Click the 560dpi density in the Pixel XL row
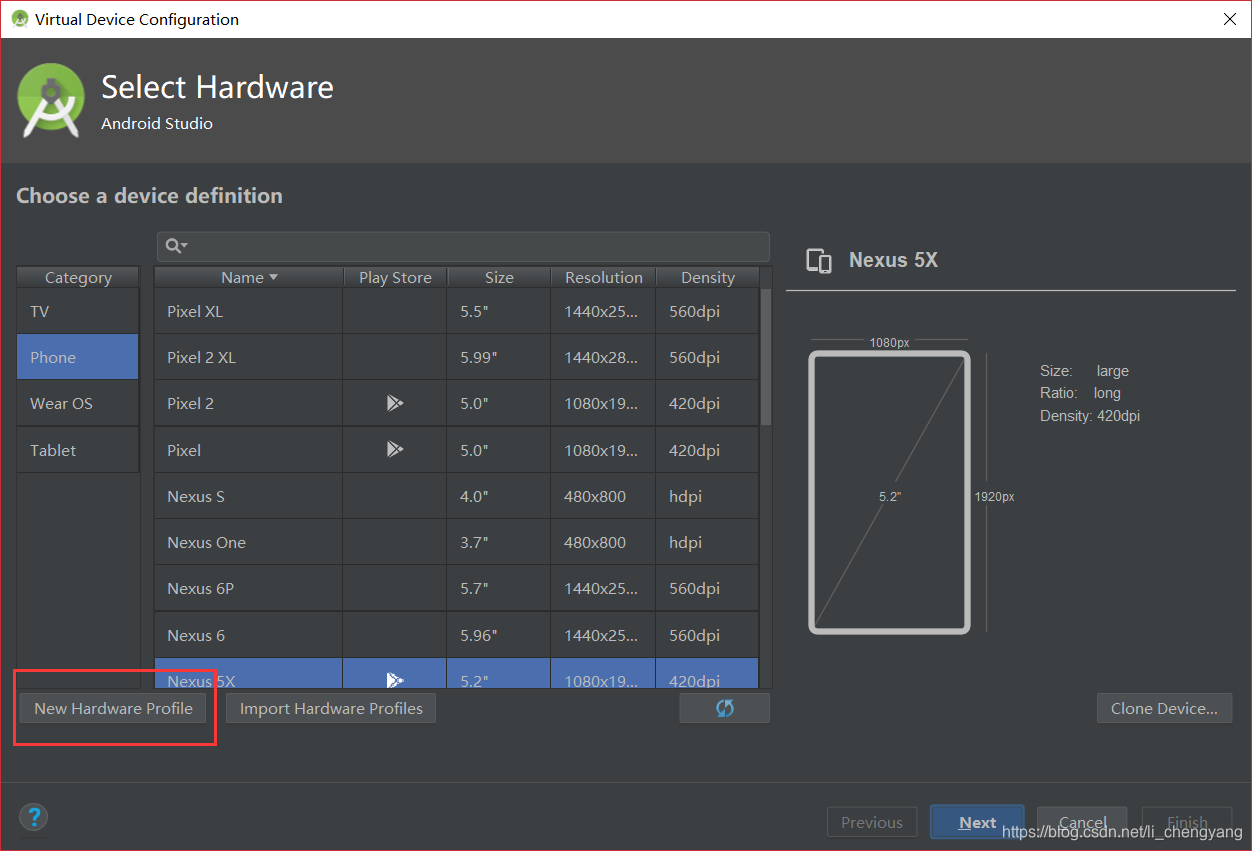 [708, 311]
